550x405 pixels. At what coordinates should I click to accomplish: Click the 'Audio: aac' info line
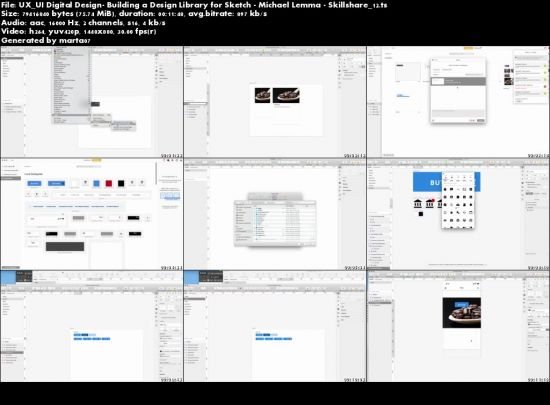tap(83, 23)
